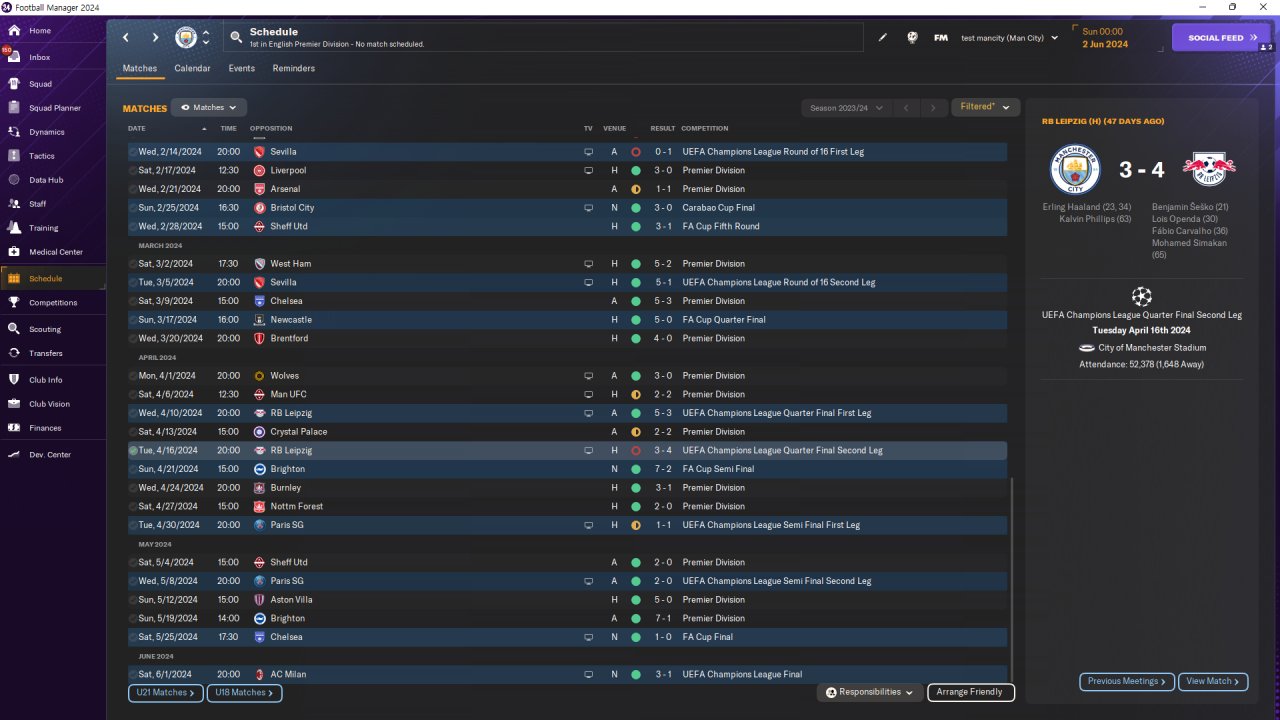Select marker circle for Bristol City match
The image size is (1280, 720).
click(133, 208)
